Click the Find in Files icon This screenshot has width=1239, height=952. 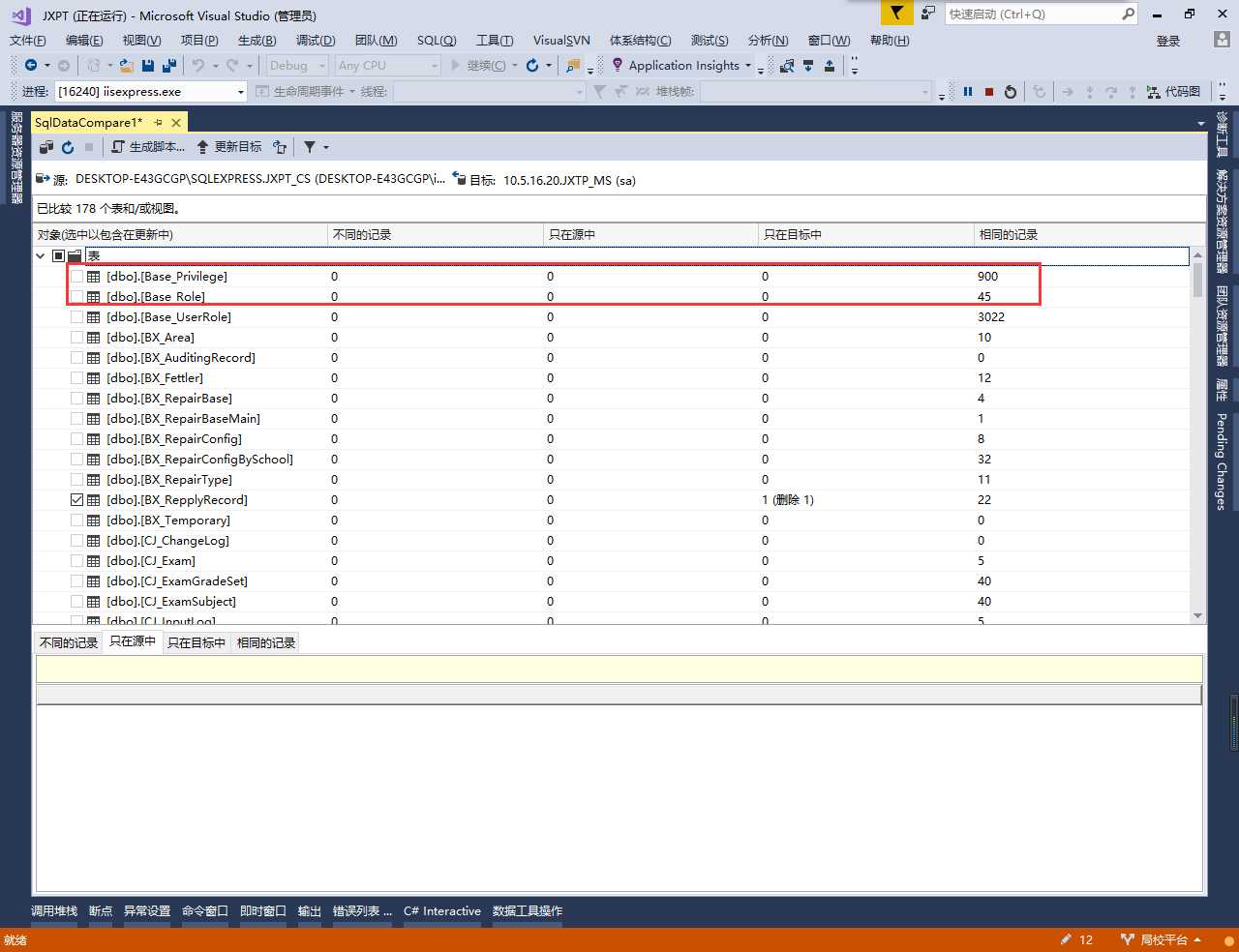[x=574, y=65]
